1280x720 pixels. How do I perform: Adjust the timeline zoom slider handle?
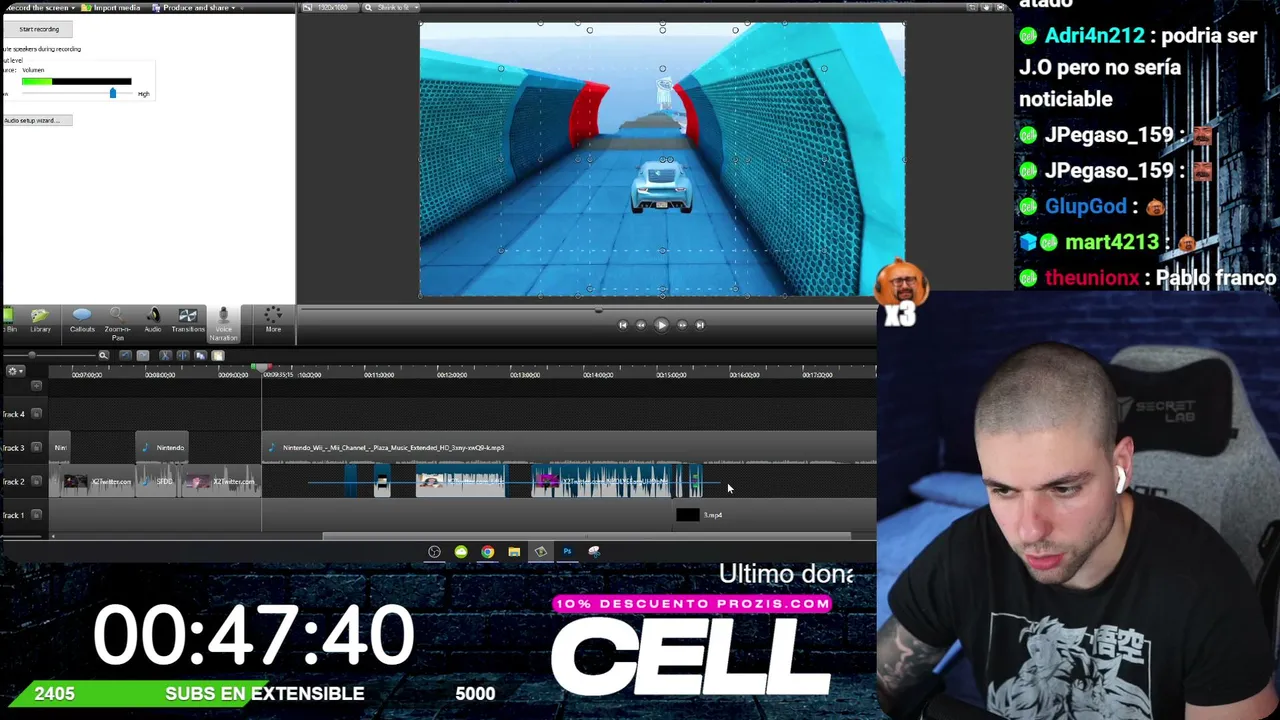point(32,355)
